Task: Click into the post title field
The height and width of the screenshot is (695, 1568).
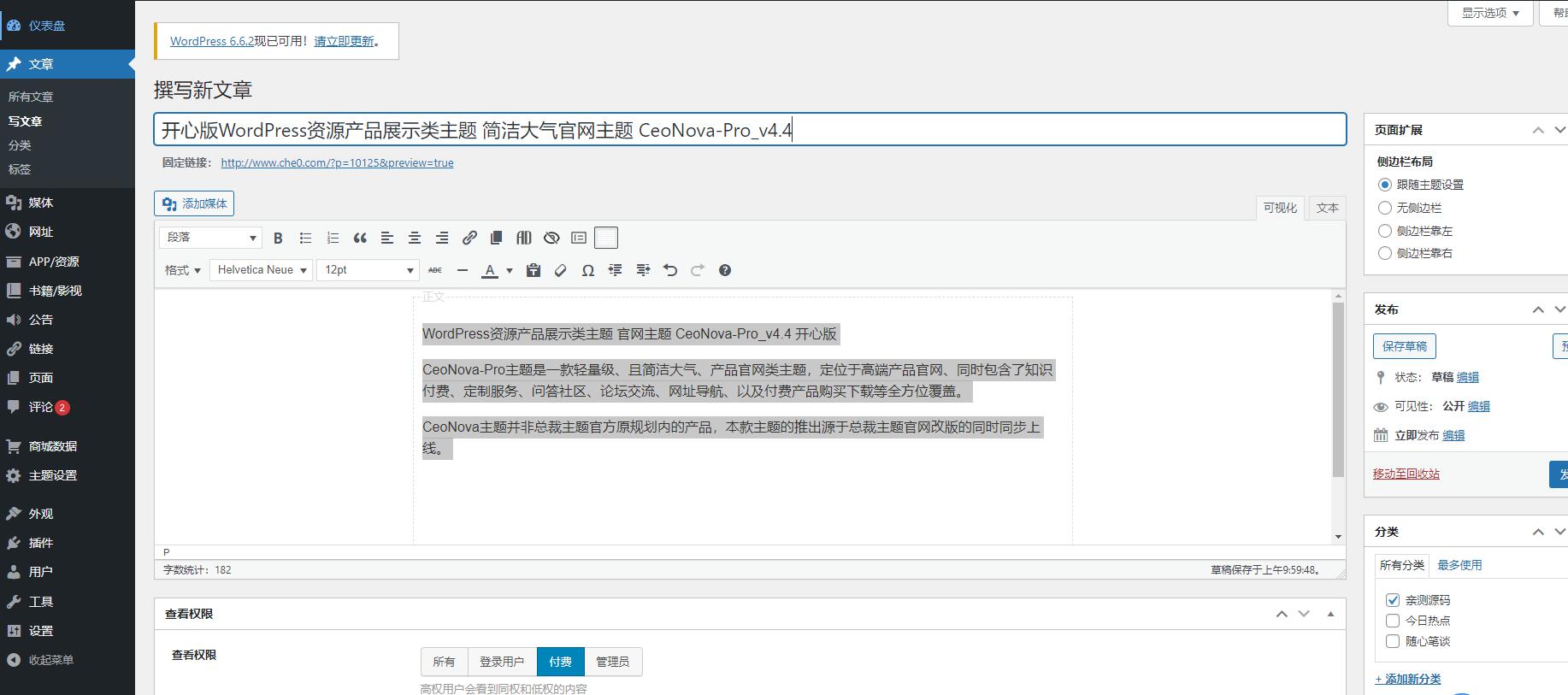Action: tap(750, 129)
